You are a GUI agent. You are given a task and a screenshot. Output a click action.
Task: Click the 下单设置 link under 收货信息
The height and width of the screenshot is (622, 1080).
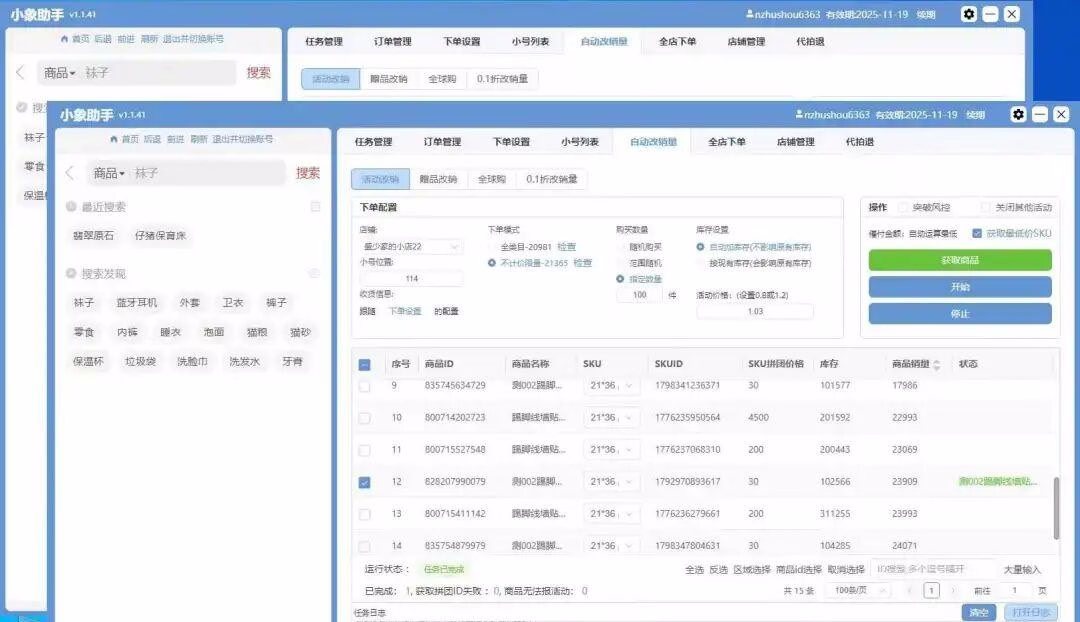click(404, 311)
